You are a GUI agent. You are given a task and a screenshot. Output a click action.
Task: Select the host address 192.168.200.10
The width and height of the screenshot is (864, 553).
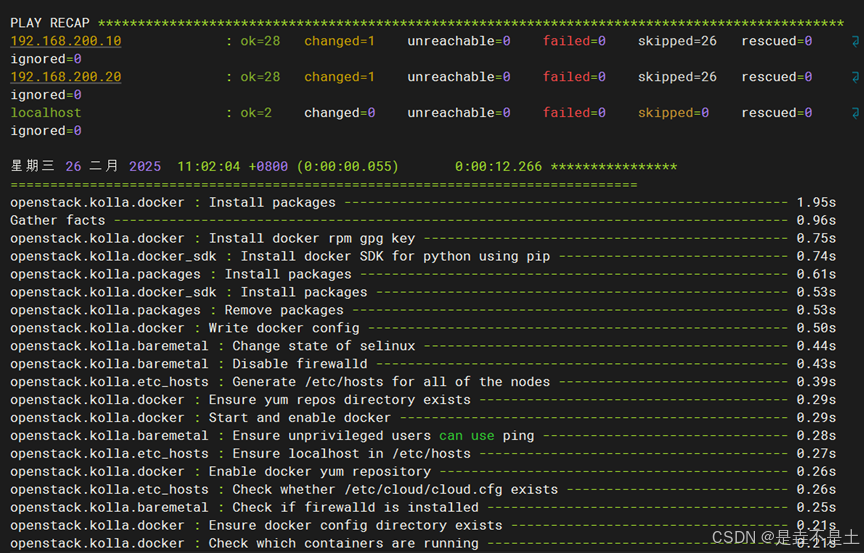[66, 41]
